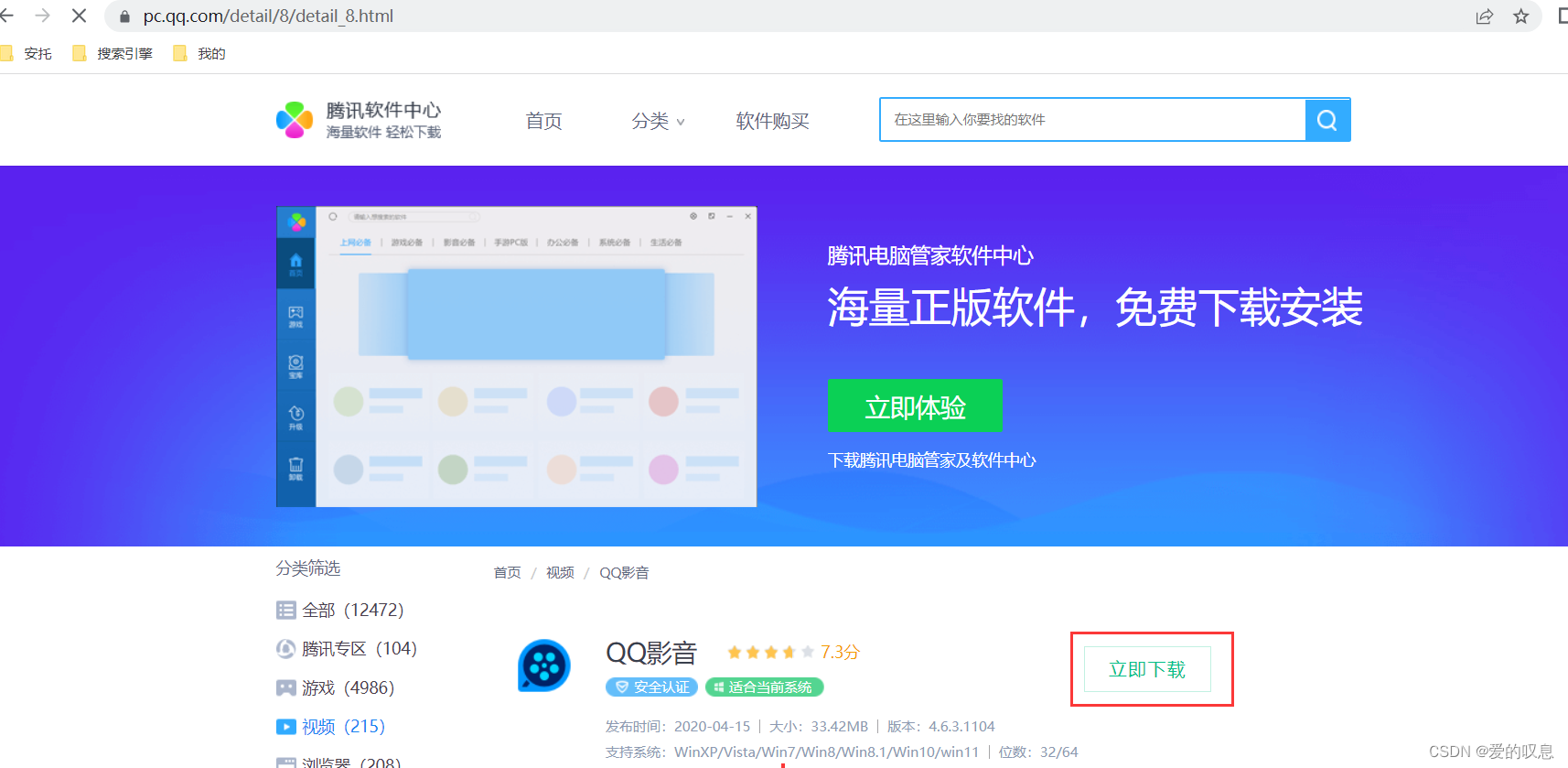This screenshot has width=1568, height=768.
Task: Click the 视频 breadcrumb link
Action: 560,573
